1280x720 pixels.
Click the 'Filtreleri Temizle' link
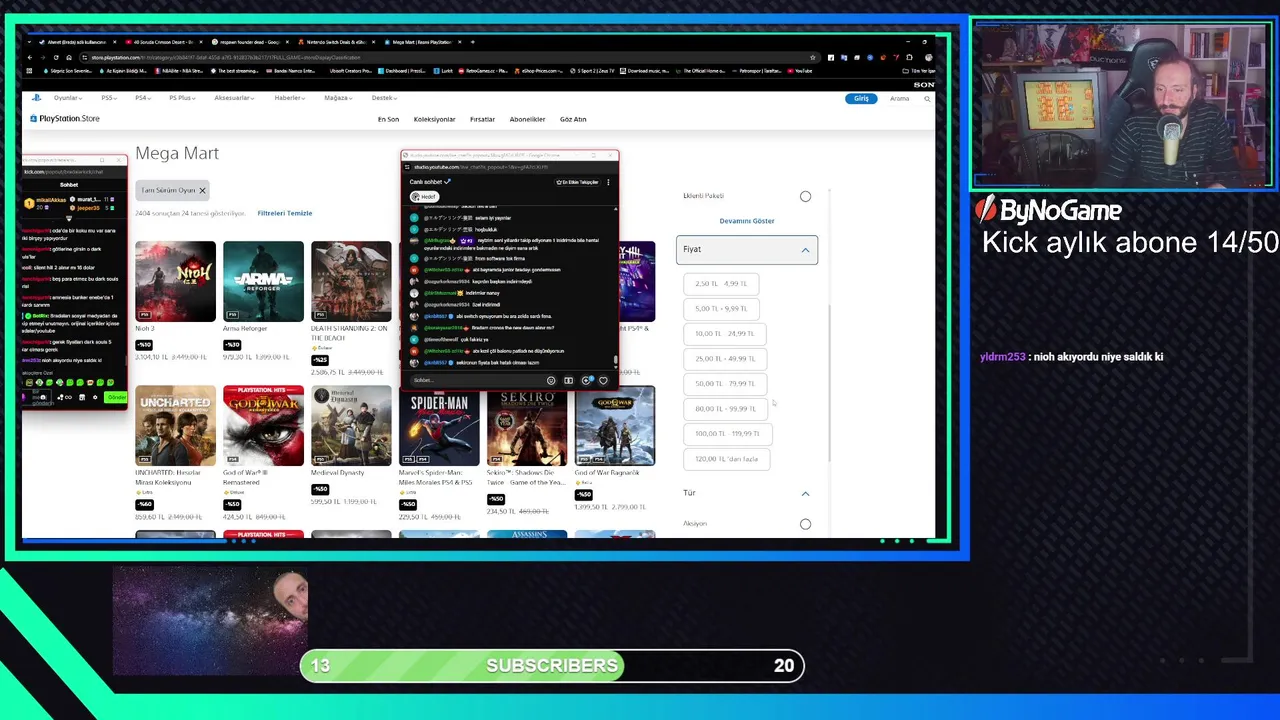coord(285,213)
